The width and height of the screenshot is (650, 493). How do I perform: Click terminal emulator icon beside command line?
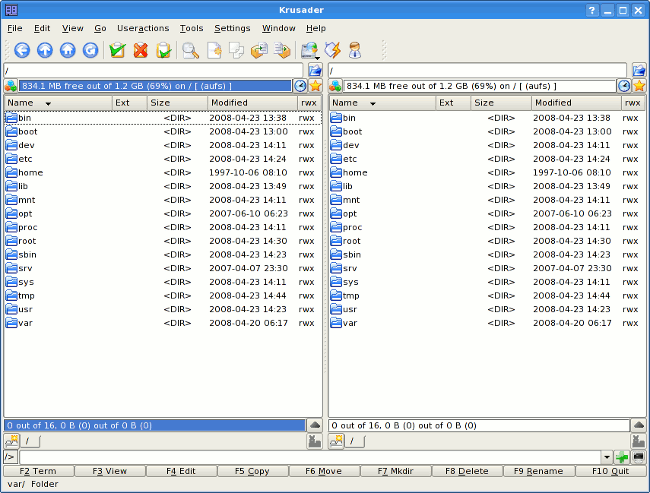[638, 457]
